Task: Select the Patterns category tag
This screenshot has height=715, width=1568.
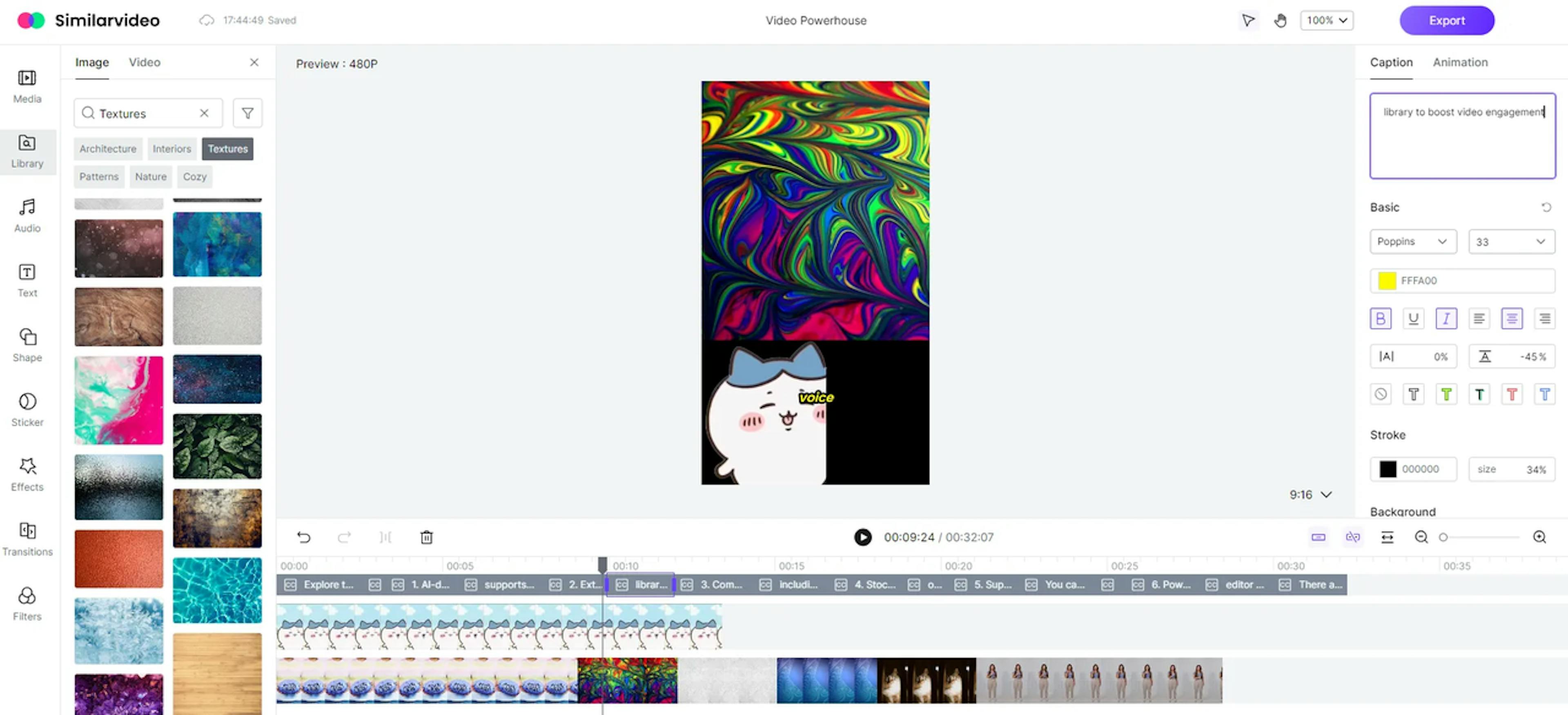Action: coord(98,176)
